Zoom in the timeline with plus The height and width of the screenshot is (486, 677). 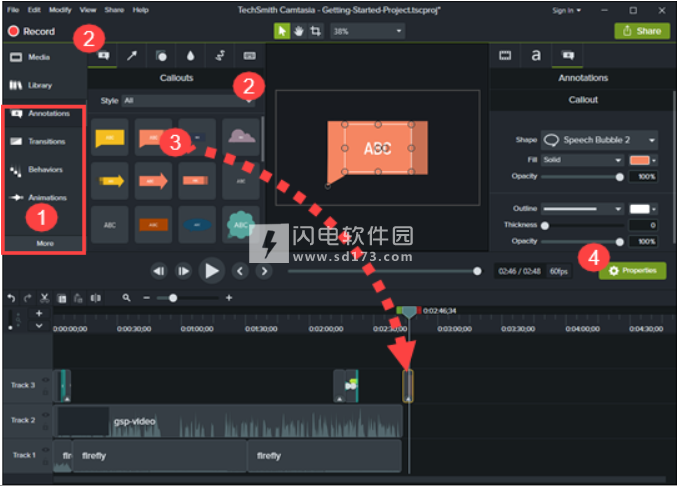pos(229,298)
